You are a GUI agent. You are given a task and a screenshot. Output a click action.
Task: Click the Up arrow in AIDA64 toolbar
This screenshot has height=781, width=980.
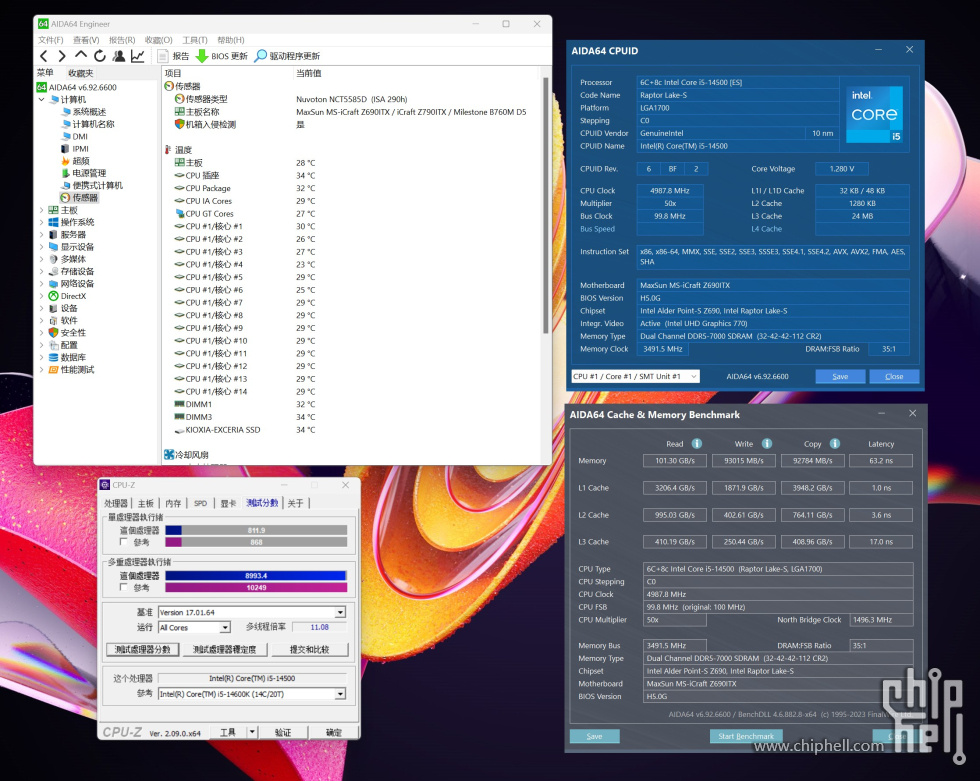coord(81,56)
